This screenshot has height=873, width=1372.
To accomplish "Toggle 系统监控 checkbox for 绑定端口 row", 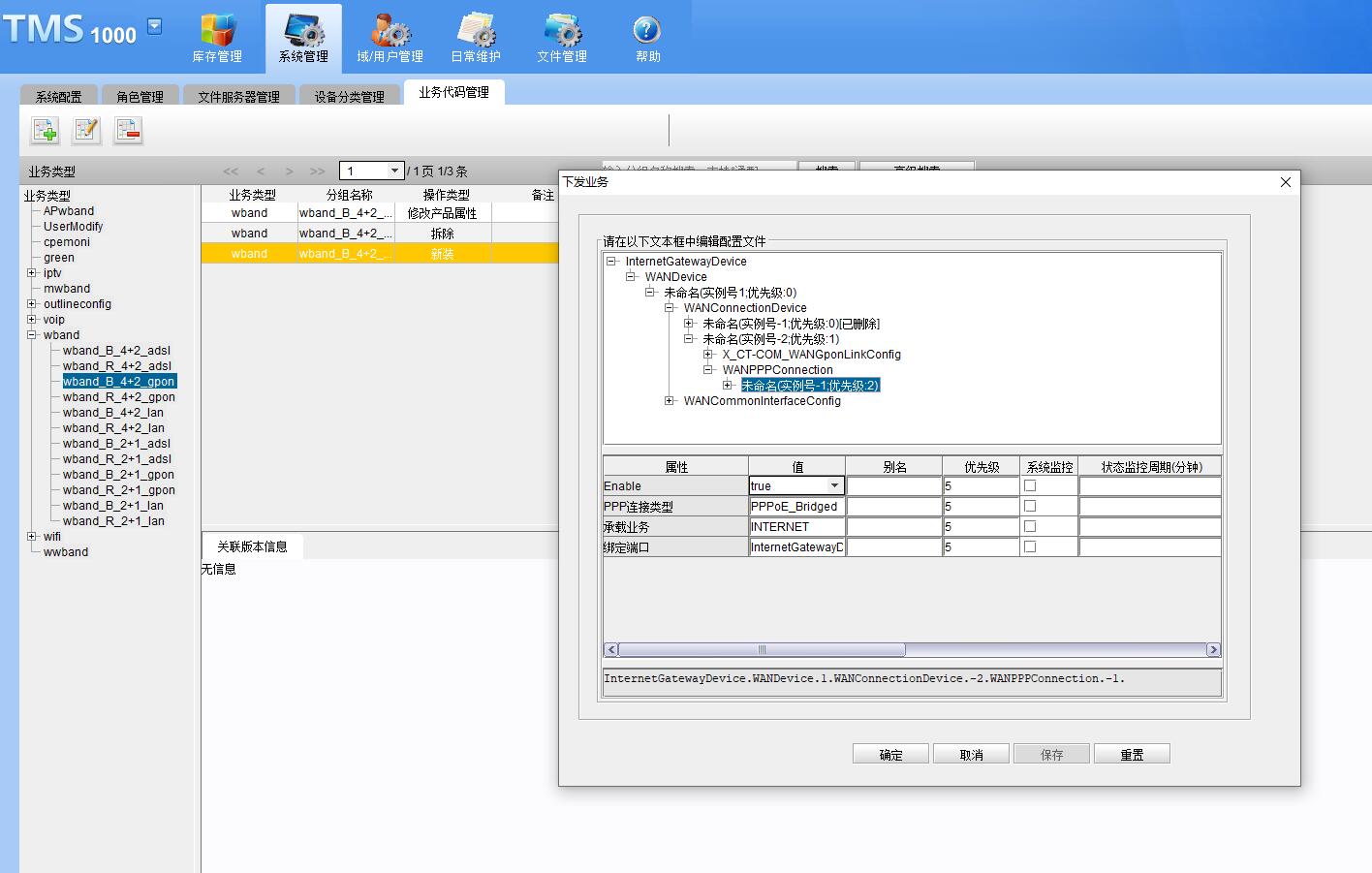I will [1030, 546].
